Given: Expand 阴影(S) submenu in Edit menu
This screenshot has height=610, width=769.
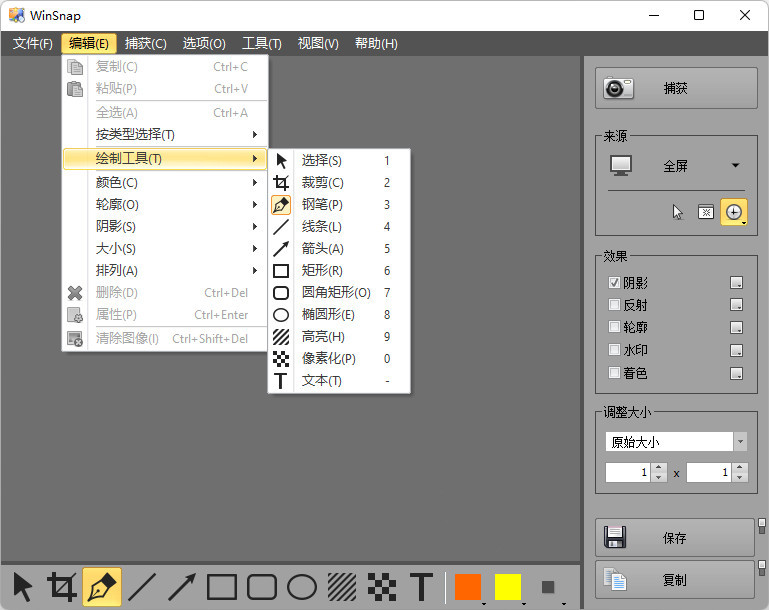Looking at the screenshot, I should 165,227.
